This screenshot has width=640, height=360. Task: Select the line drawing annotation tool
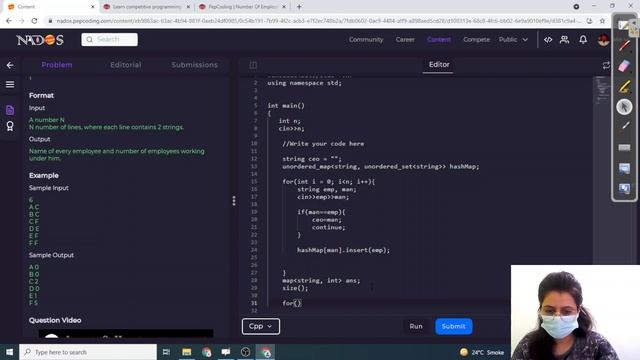[x=624, y=127]
